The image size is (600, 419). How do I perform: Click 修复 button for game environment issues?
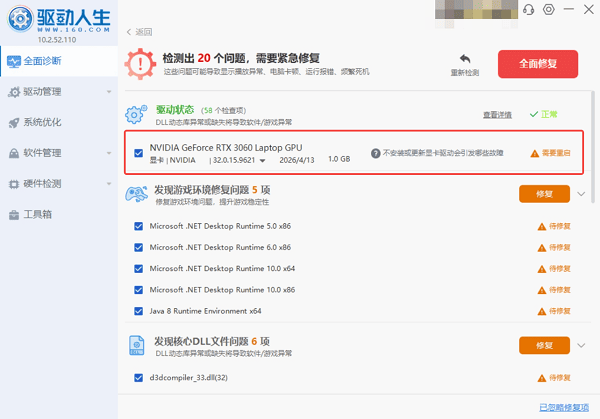pyautogui.click(x=544, y=194)
